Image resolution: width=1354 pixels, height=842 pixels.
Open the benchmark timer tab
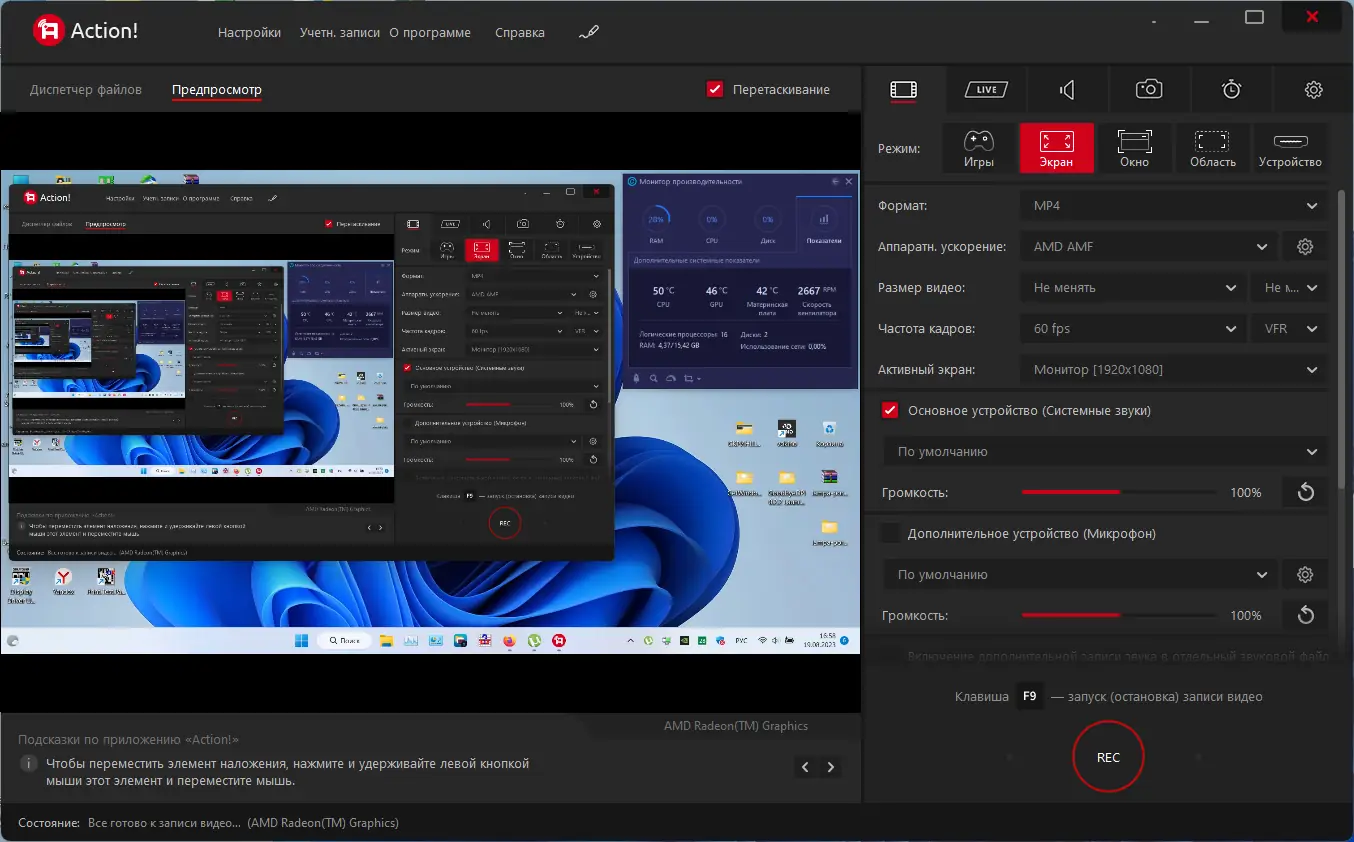tap(1231, 89)
